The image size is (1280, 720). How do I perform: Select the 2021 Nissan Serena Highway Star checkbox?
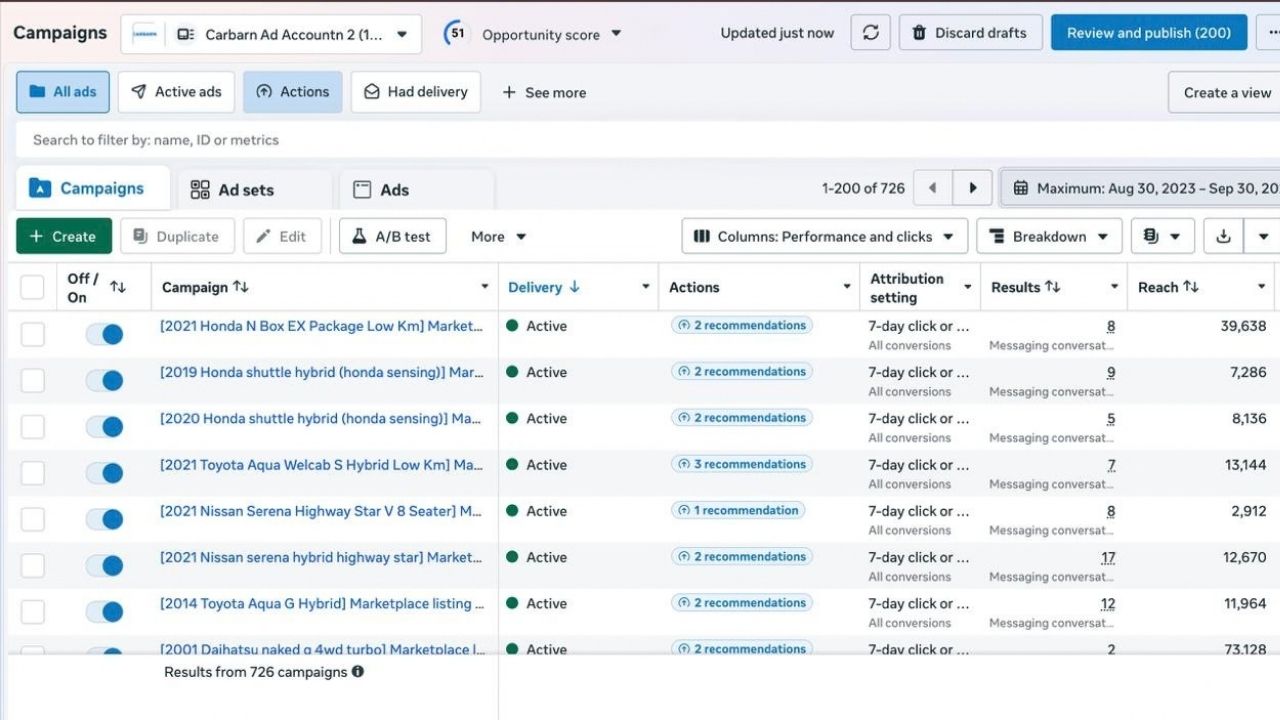[33, 519]
